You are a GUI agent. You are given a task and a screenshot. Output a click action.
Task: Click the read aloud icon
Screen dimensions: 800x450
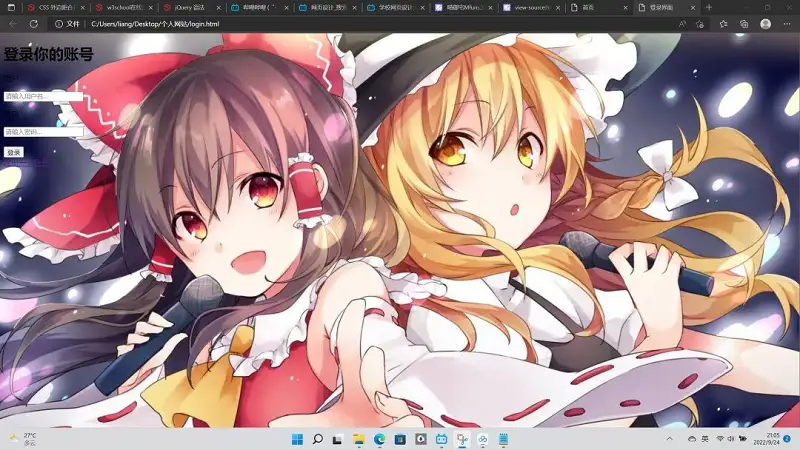(682, 24)
